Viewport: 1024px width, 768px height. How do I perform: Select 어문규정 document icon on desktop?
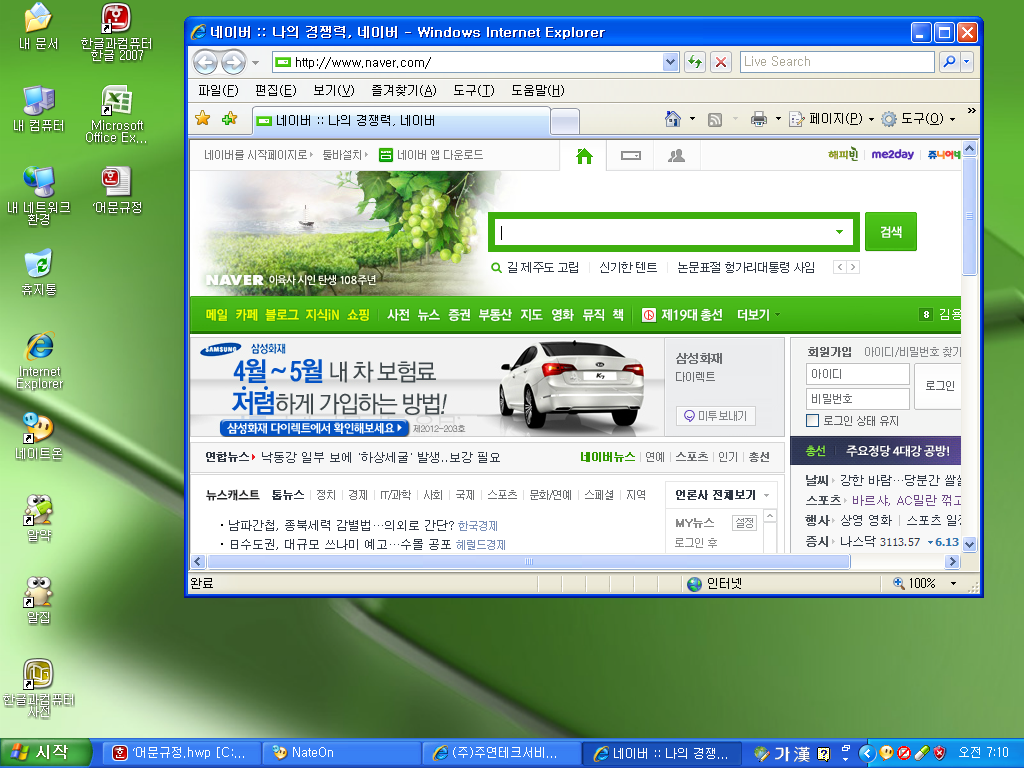point(116,190)
